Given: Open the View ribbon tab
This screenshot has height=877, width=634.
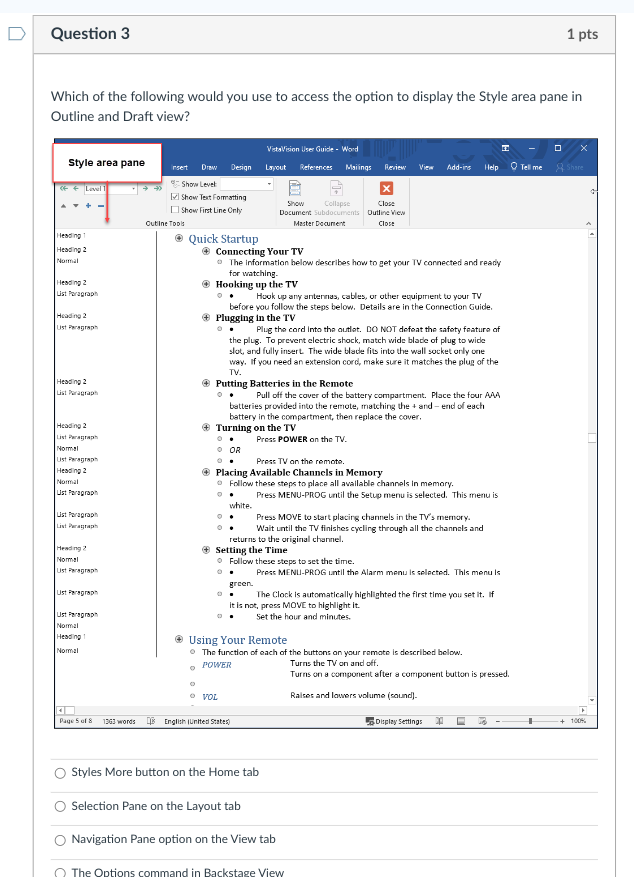Looking at the screenshot, I should (x=426, y=167).
